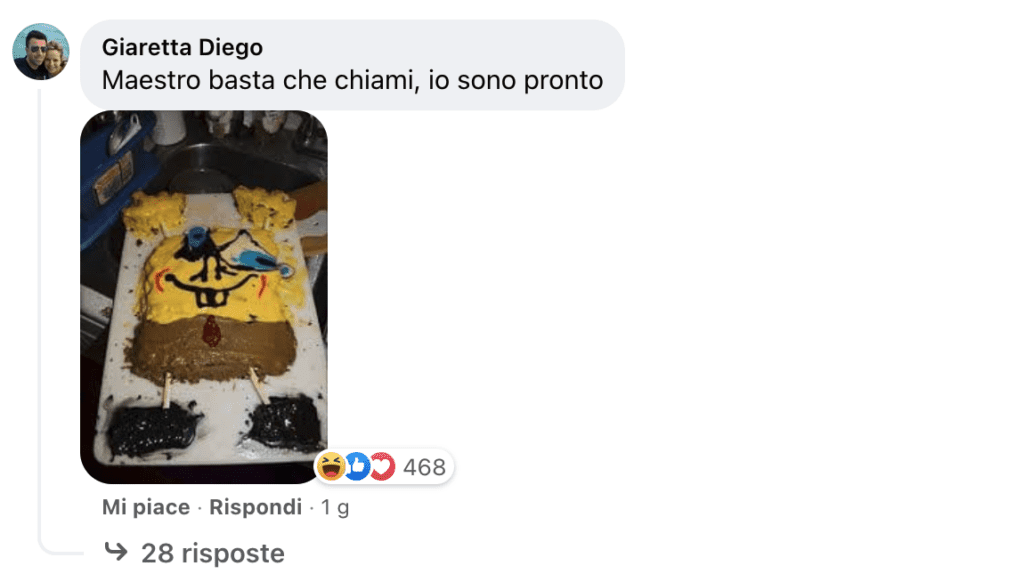The image size is (1024, 582).
Task: Open the Giaretta Diego name link
Action: point(182,47)
